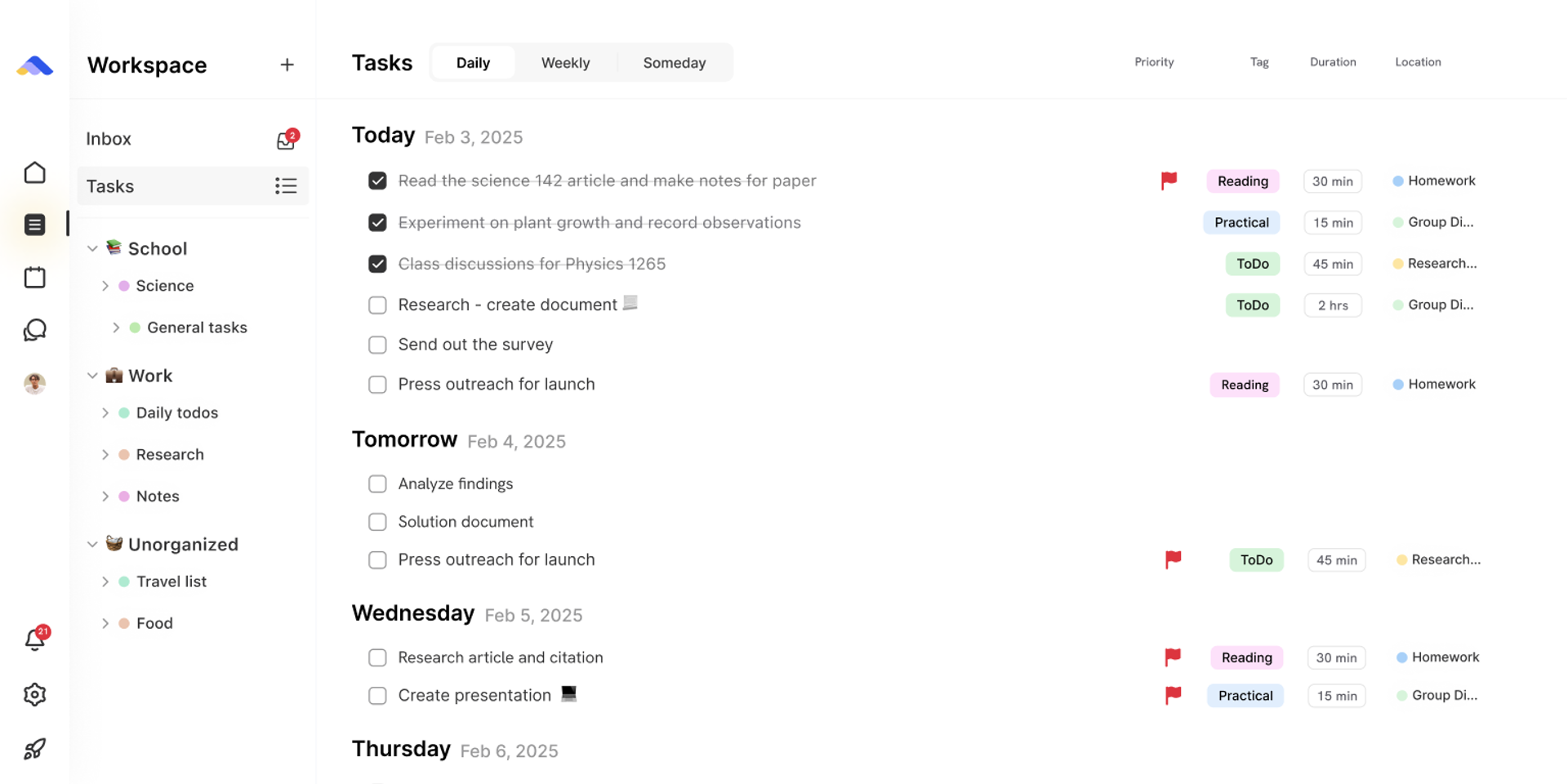The image size is (1568, 784).
Task: Check off 'Analyze findings' under Tomorrow
Action: [x=377, y=483]
